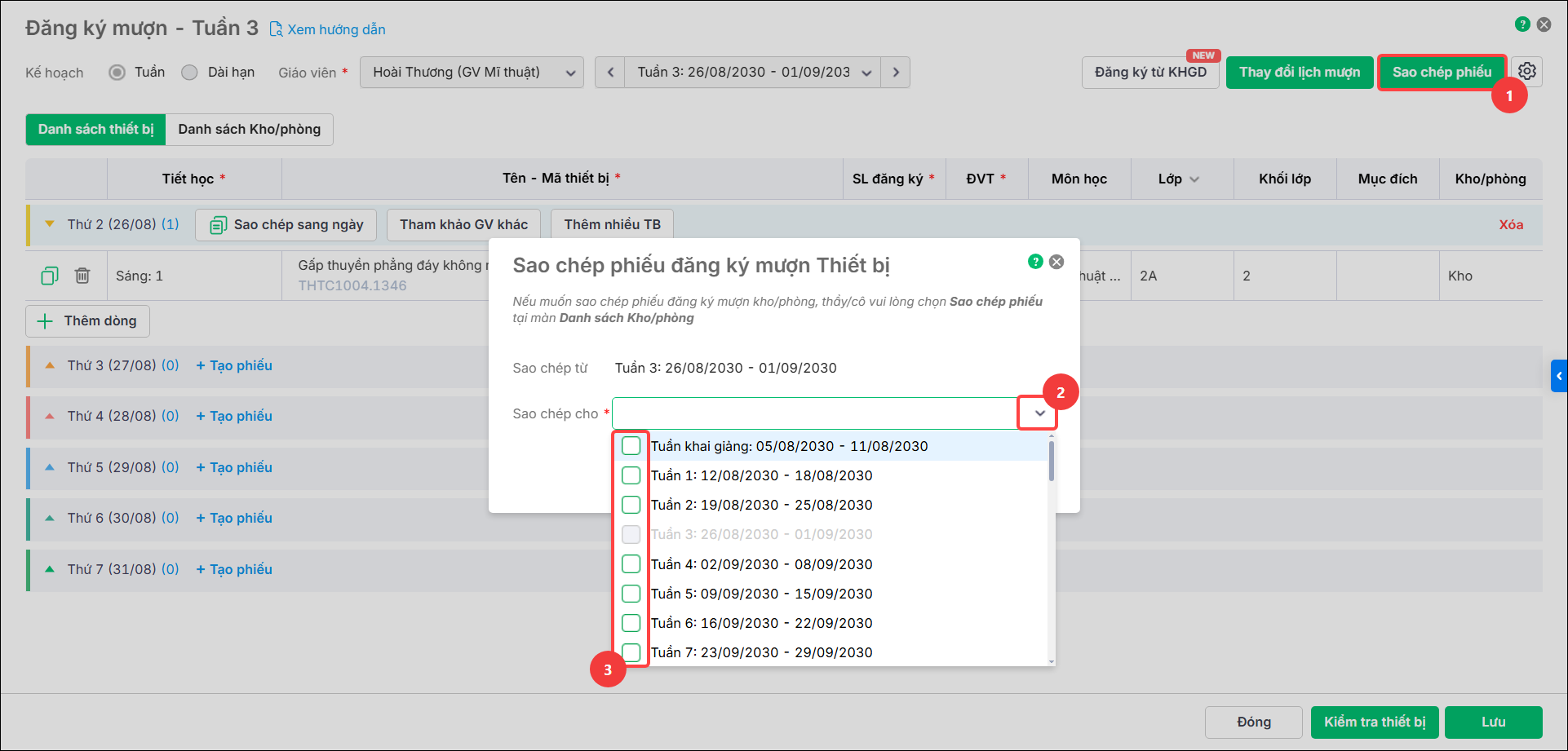
Task: Click duplicate row icon for Sáng: 1
Action: click(50, 276)
